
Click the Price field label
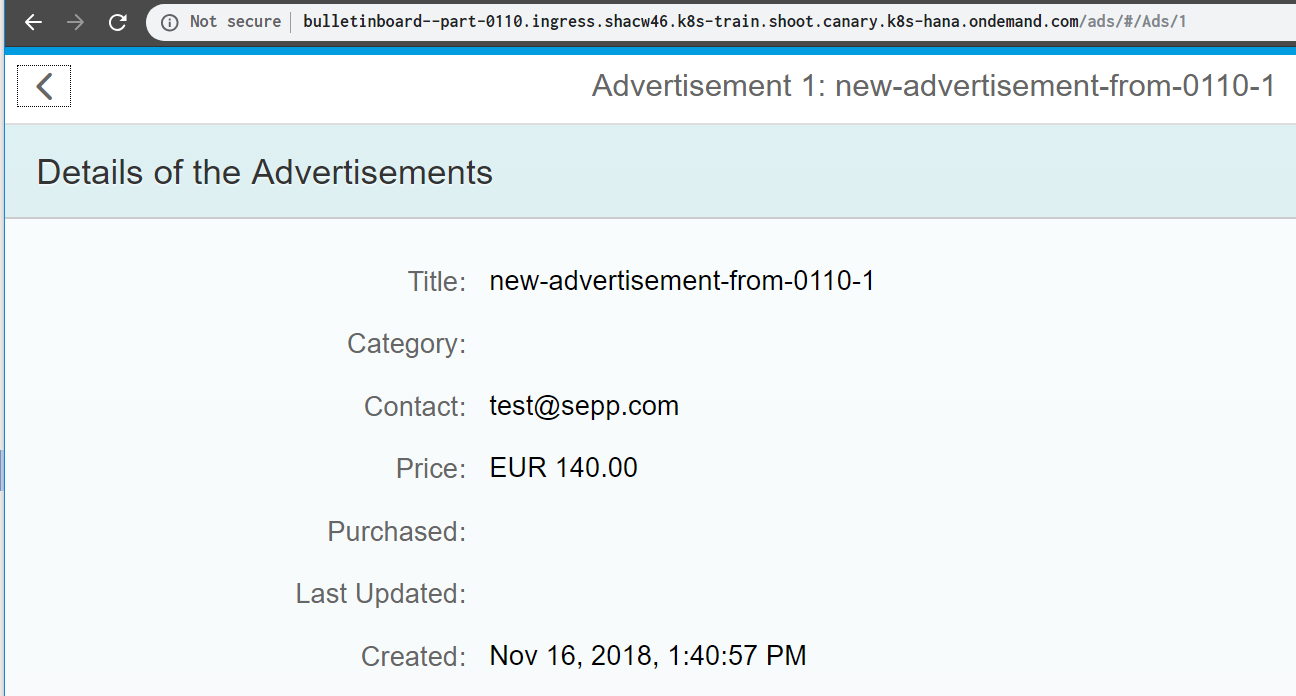[x=431, y=469]
